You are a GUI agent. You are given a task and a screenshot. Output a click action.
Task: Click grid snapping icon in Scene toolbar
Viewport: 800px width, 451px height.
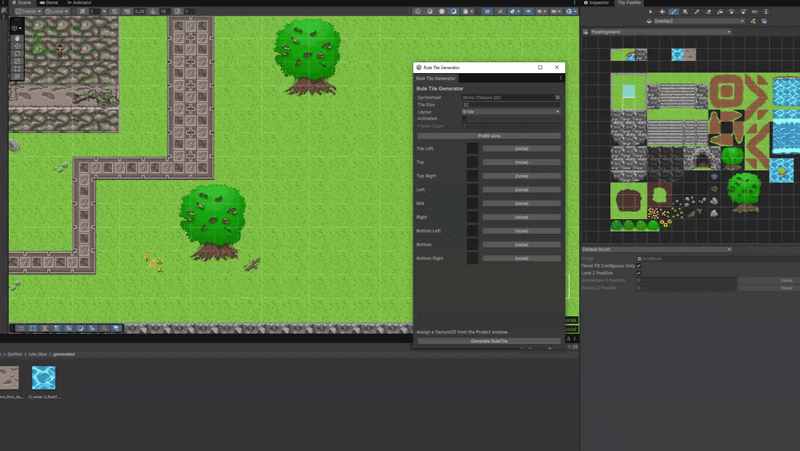(82, 11)
